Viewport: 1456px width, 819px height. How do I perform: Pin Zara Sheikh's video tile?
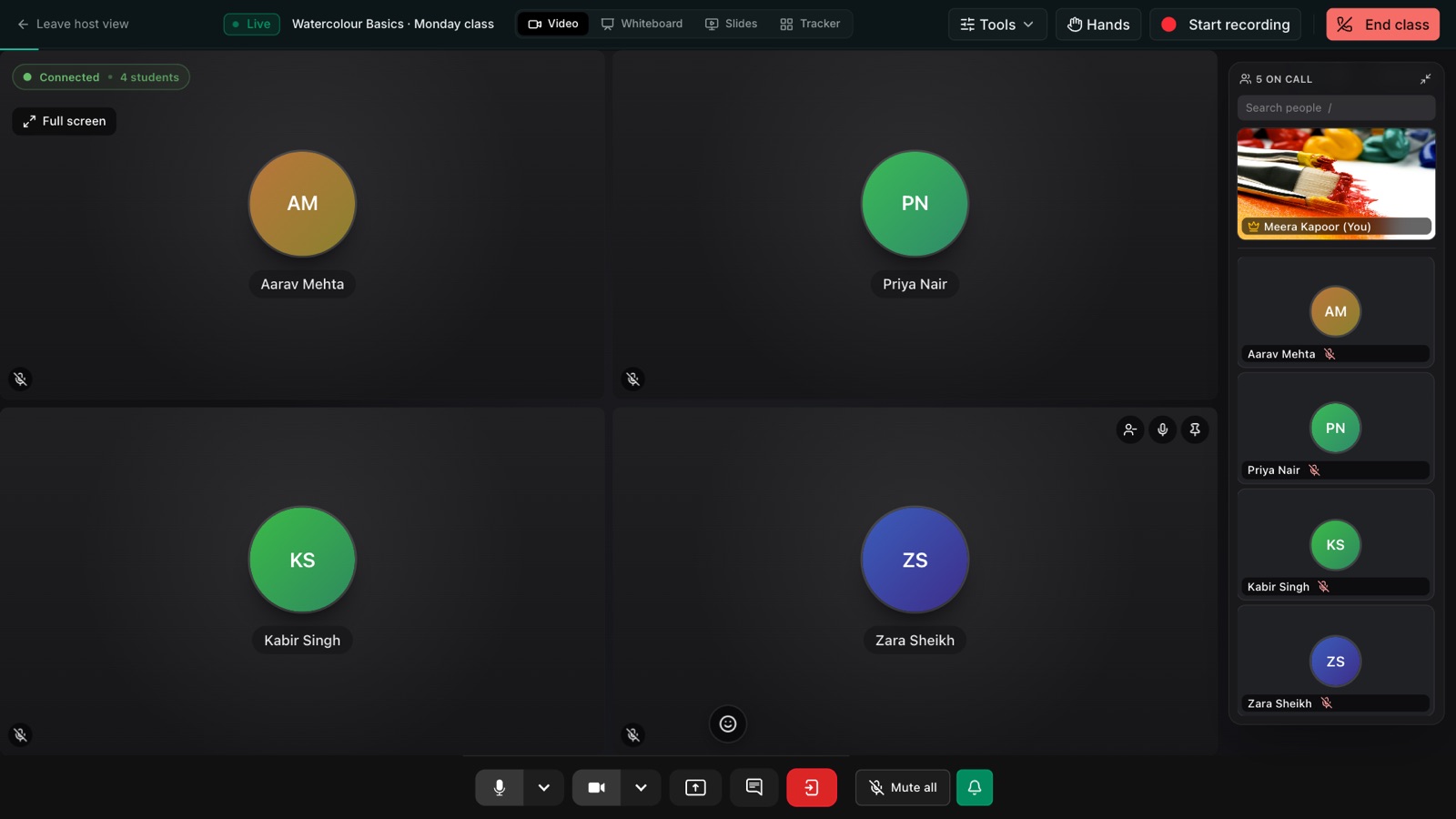coord(1196,430)
